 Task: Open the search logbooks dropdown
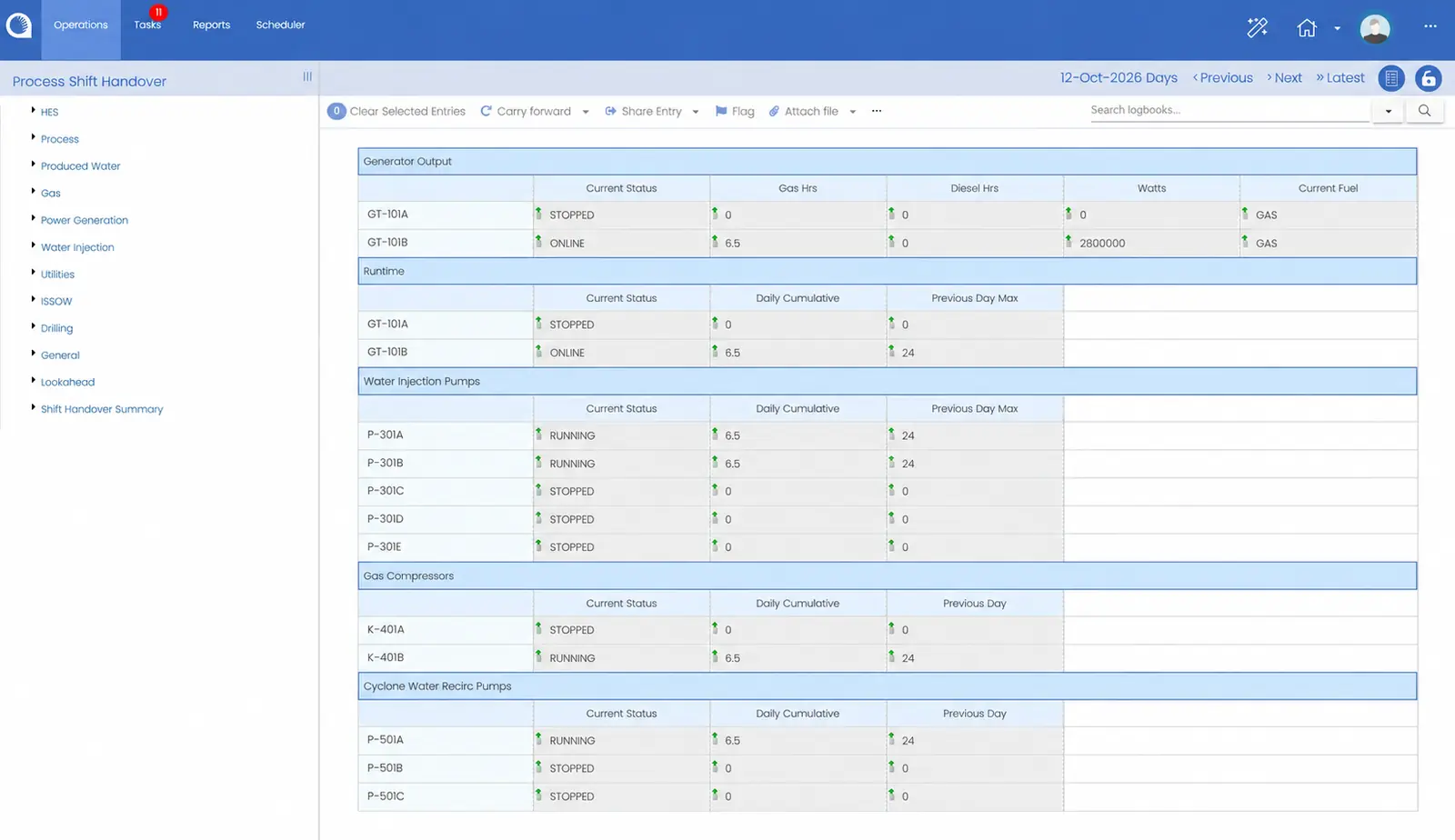pyautogui.click(x=1388, y=111)
